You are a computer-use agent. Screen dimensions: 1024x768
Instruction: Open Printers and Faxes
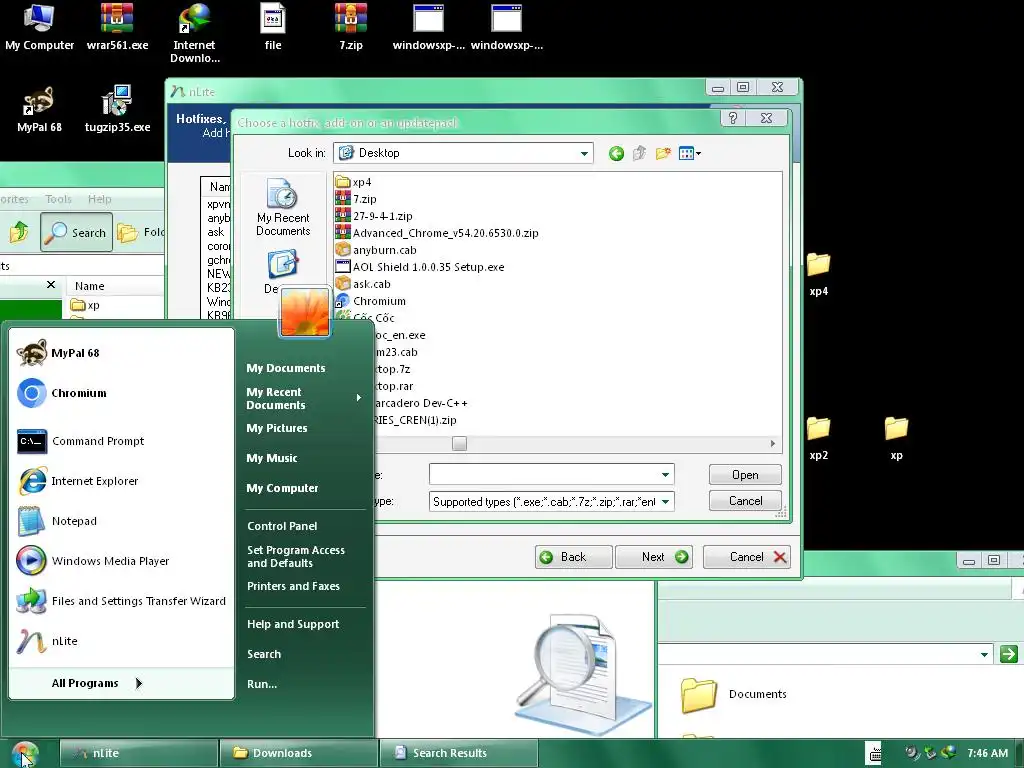pos(293,586)
